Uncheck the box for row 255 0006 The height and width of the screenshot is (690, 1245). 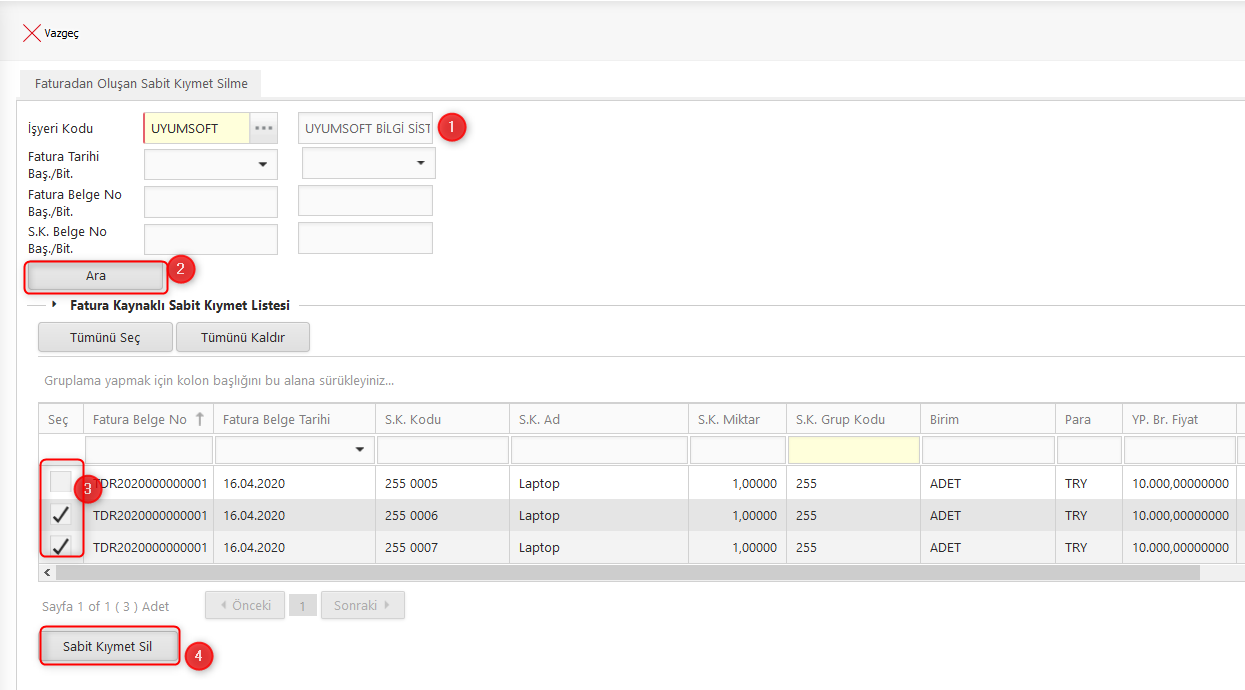(61, 515)
